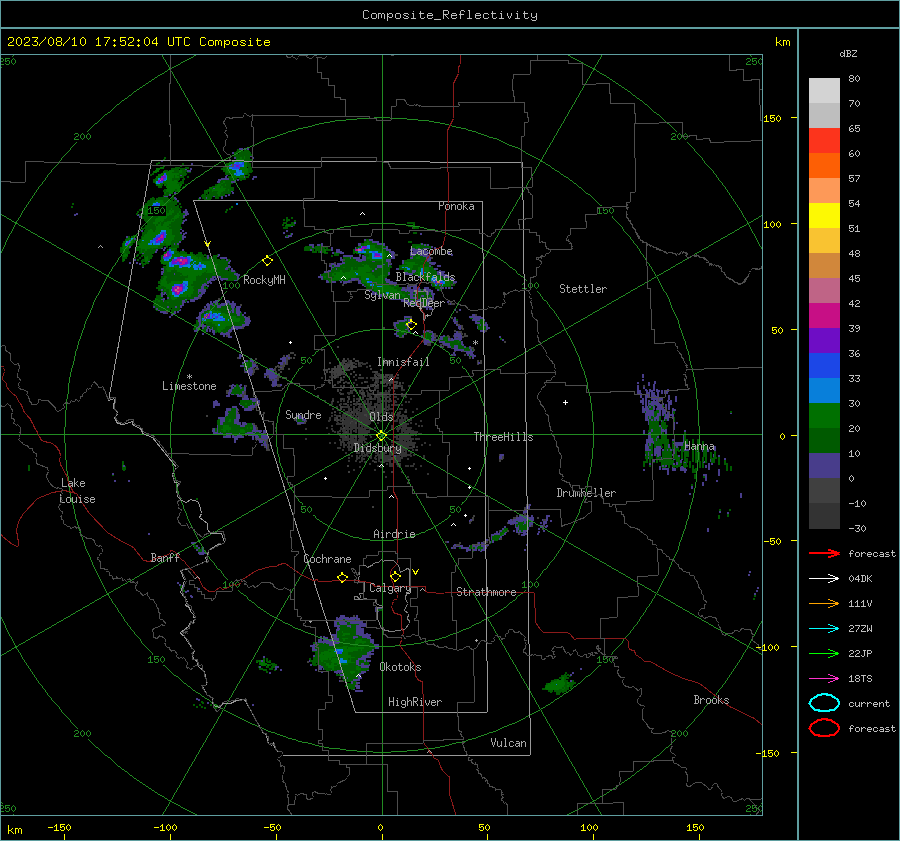Click the magenta 18TS arrow in legend
The width and height of the screenshot is (900, 841).
[x=824, y=678]
